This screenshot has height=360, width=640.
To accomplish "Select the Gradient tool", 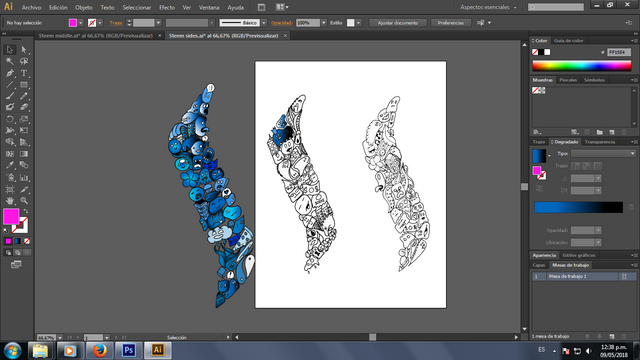I will click(24, 154).
